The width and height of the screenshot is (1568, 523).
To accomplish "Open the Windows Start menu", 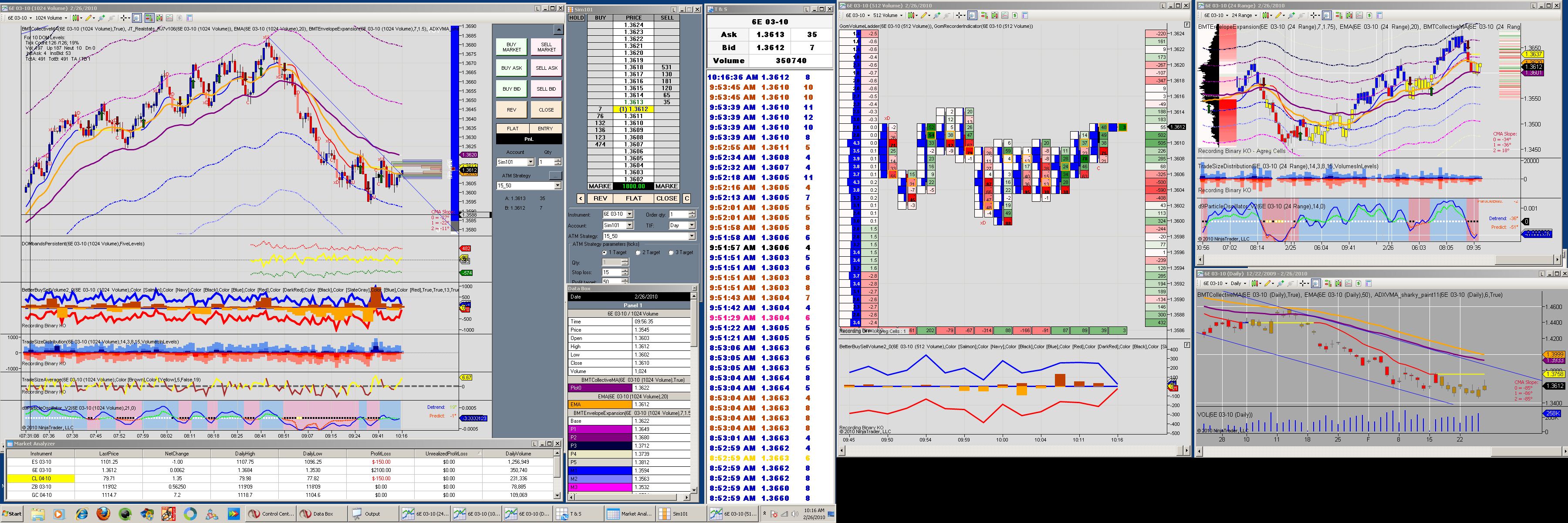I will [12, 514].
